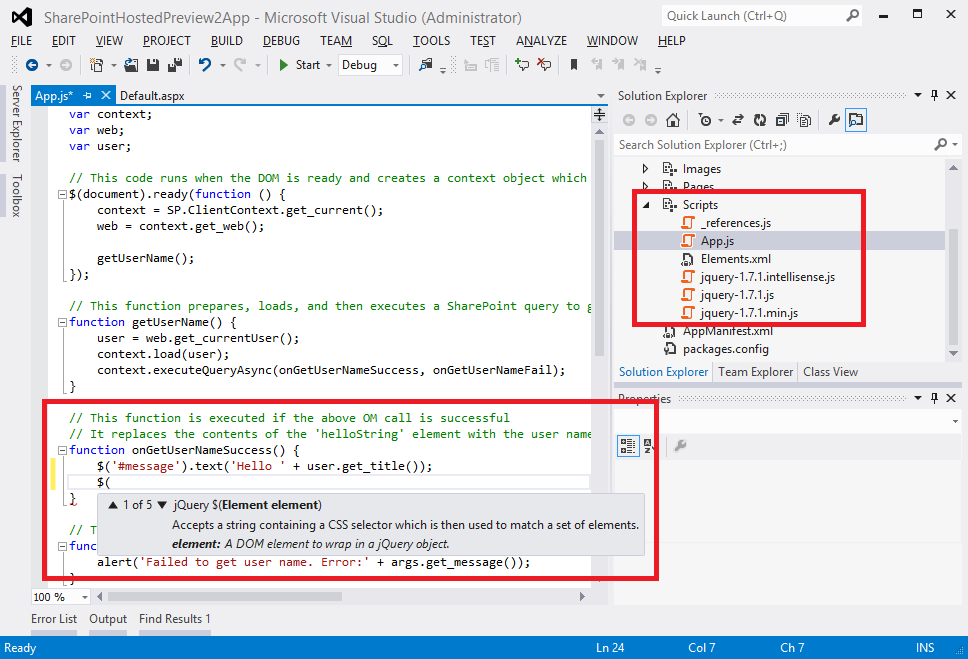Collapse the $(document).ready code block
Viewport: 968px width, 659px height.
coord(62,195)
